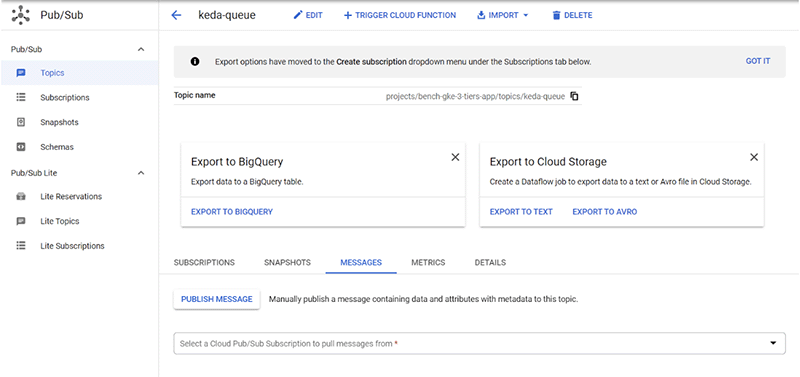
Task: Click the back arrow next to keda-queue
Action: 176,15
